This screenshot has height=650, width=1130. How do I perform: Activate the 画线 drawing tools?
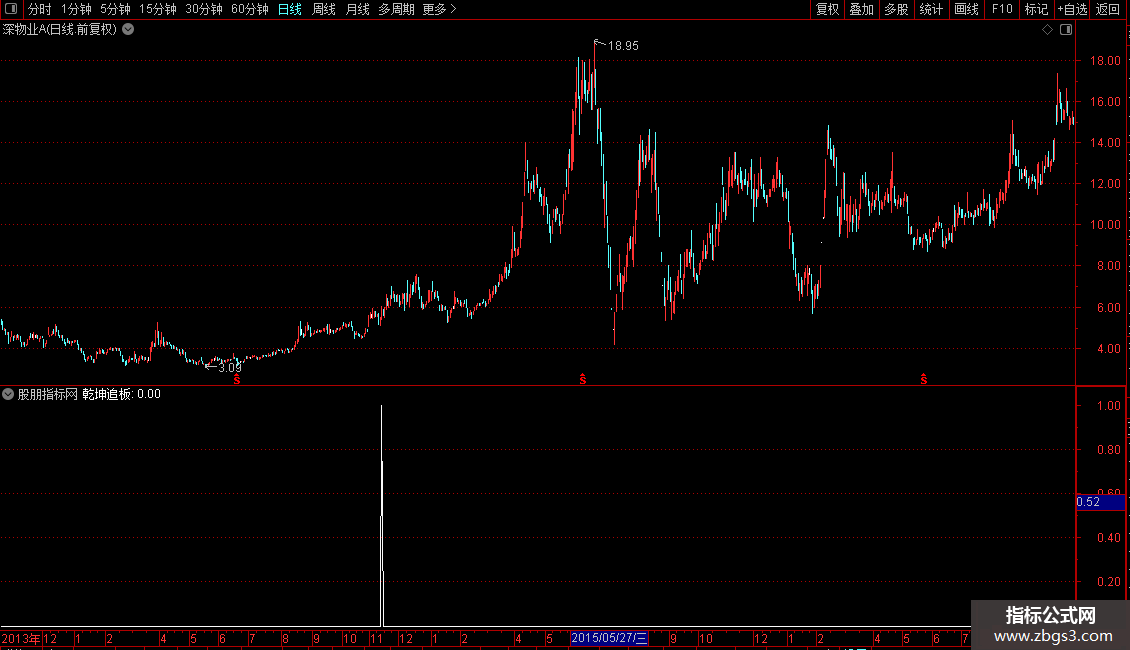tap(966, 9)
